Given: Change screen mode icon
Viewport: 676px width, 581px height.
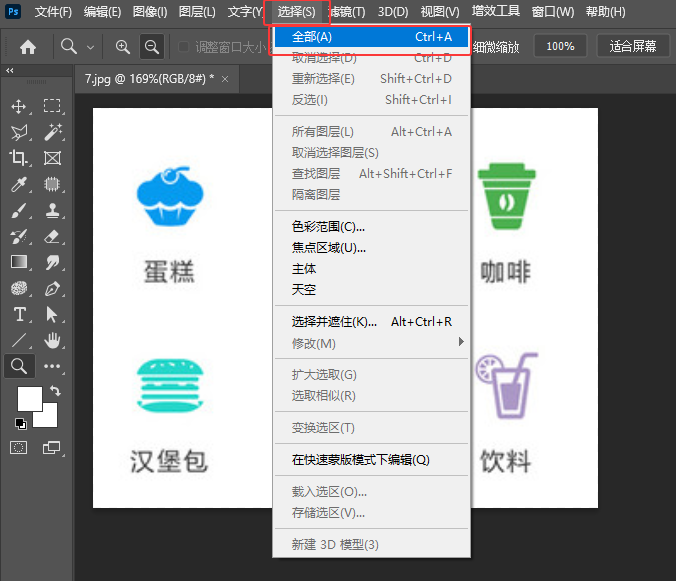Looking at the screenshot, I should point(52,448).
